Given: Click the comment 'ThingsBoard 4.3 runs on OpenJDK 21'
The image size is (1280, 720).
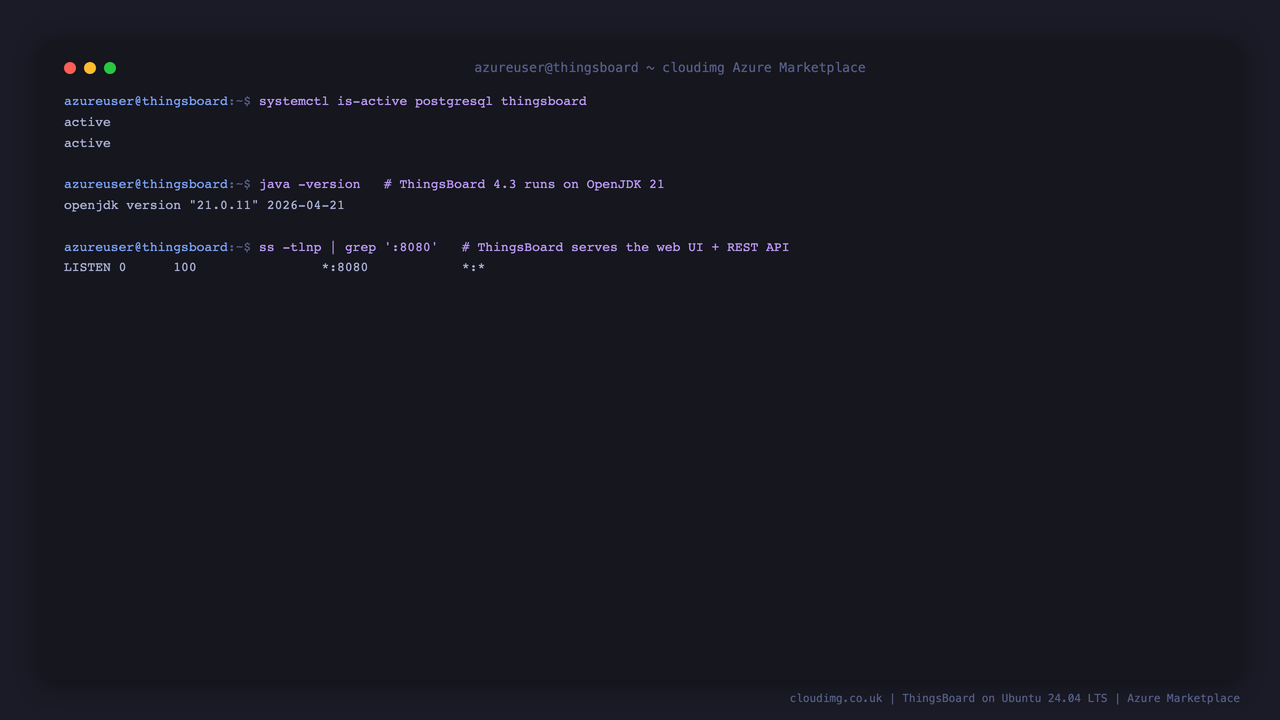Looking at the screenshot, I should [x=532, y=184].
